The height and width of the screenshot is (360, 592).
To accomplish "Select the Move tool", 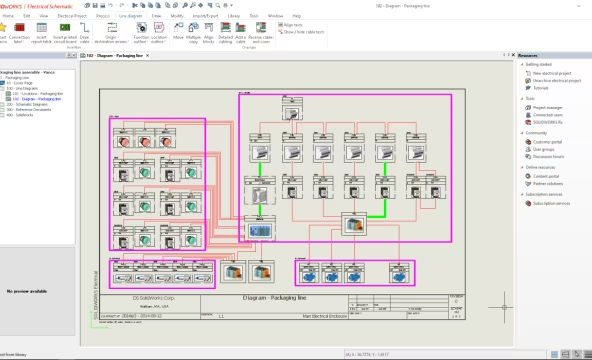I will coord(178,32).
